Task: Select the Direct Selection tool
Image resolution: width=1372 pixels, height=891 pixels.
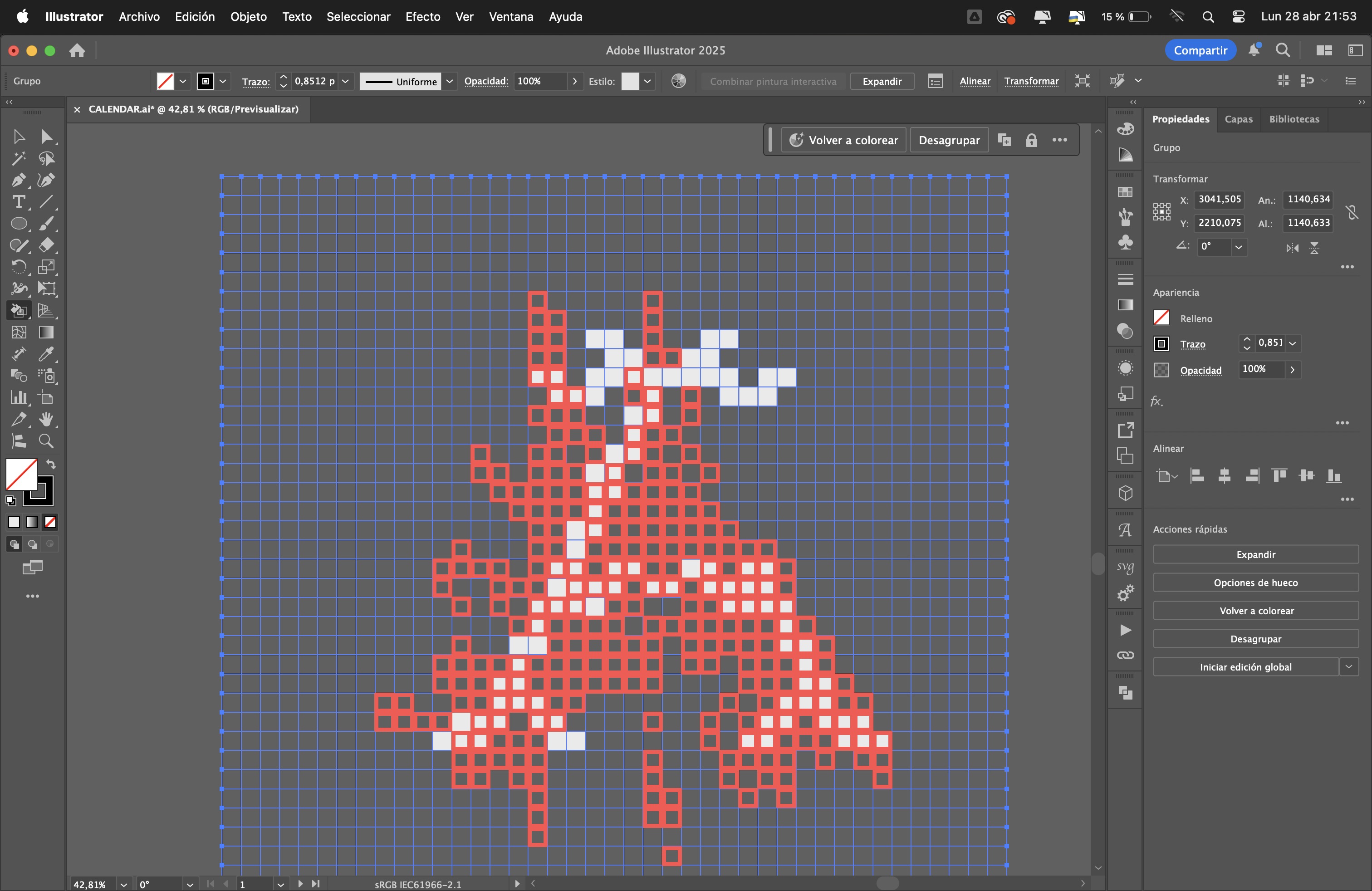Action: 46,137
